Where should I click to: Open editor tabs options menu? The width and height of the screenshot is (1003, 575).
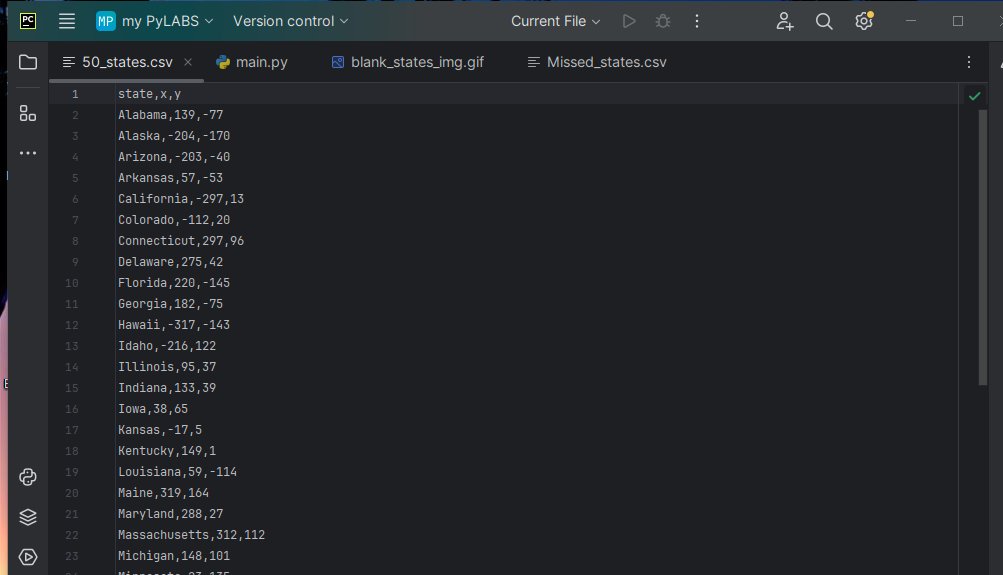[x=968, y=62]
